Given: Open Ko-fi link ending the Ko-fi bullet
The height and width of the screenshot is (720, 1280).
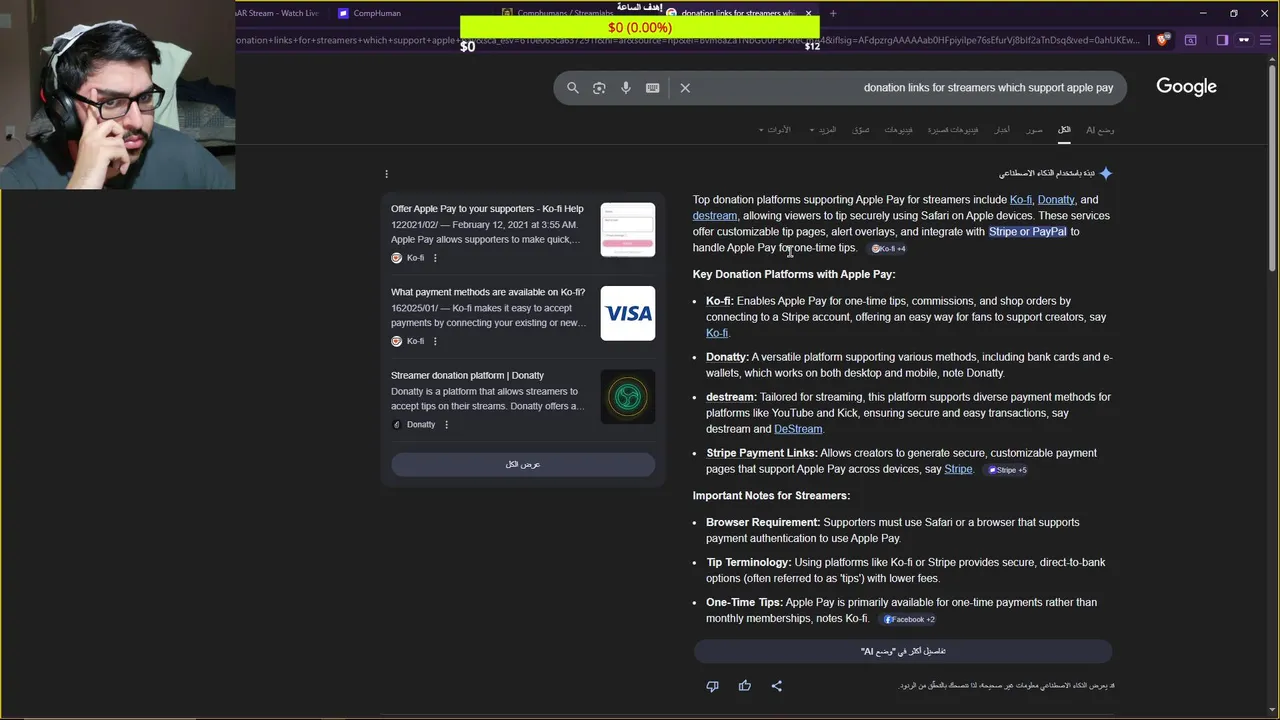Looking at the screenshot, I should (x=717, y=333).
